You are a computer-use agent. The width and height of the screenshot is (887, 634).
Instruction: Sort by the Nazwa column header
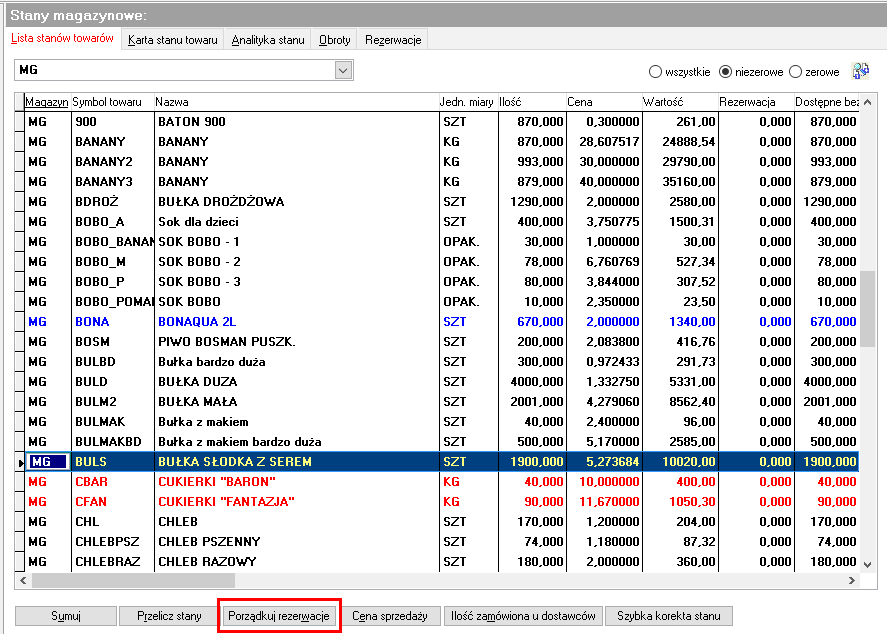[x=296, y=102]
